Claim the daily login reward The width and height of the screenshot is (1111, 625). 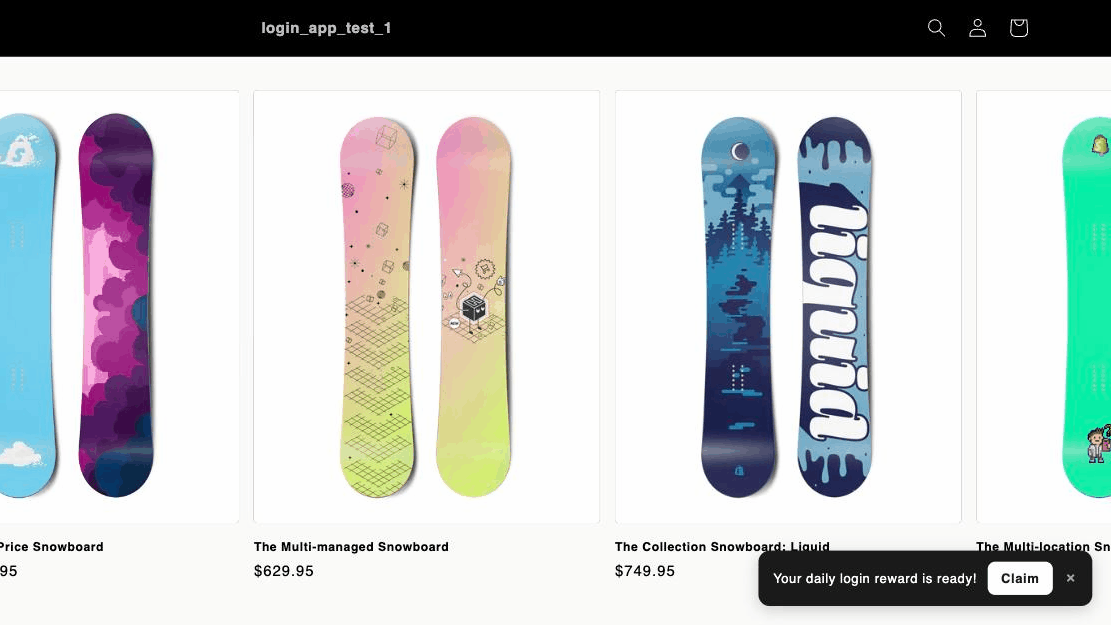(x=1020, y=578)
